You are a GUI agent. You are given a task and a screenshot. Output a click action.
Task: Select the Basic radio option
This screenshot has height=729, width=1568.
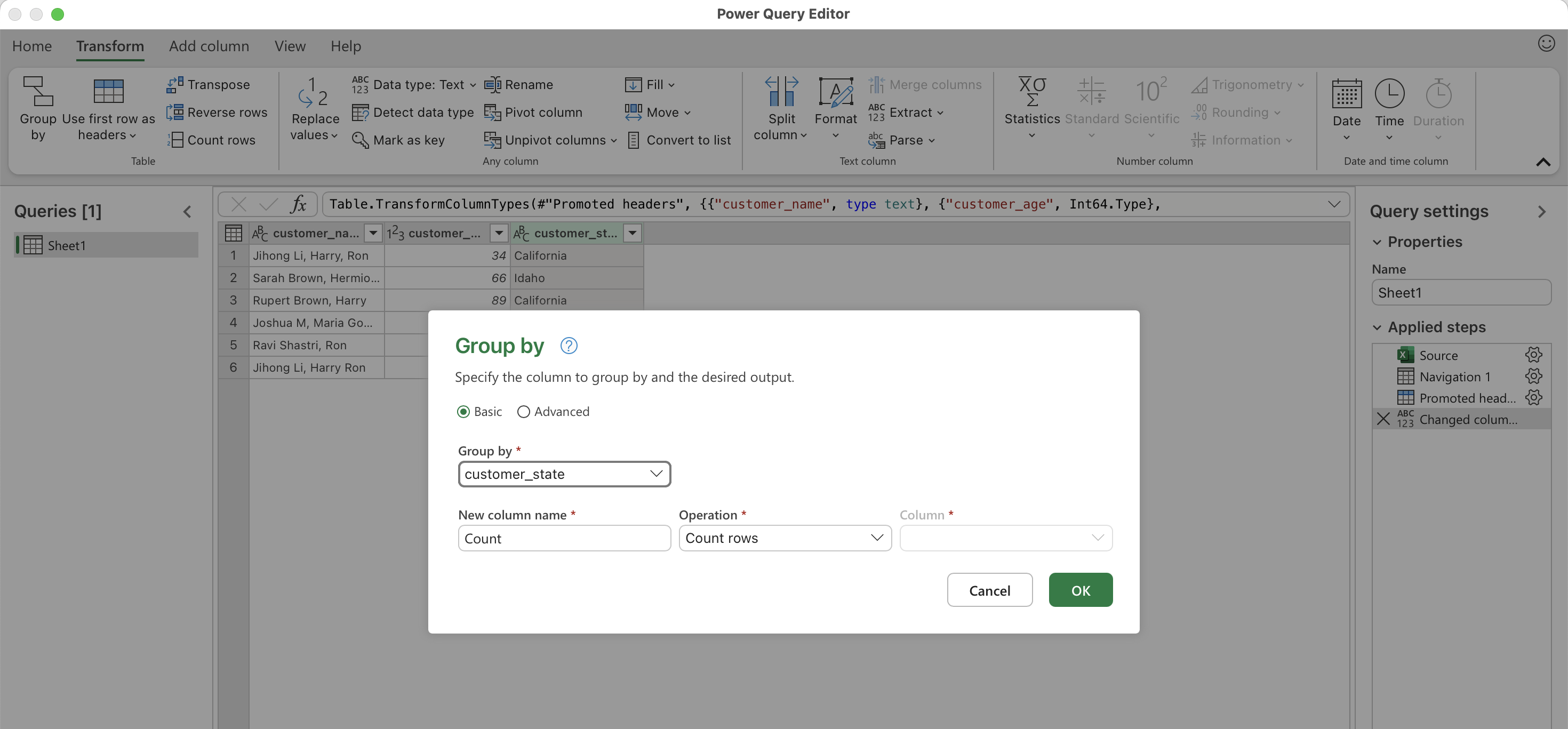463,411
